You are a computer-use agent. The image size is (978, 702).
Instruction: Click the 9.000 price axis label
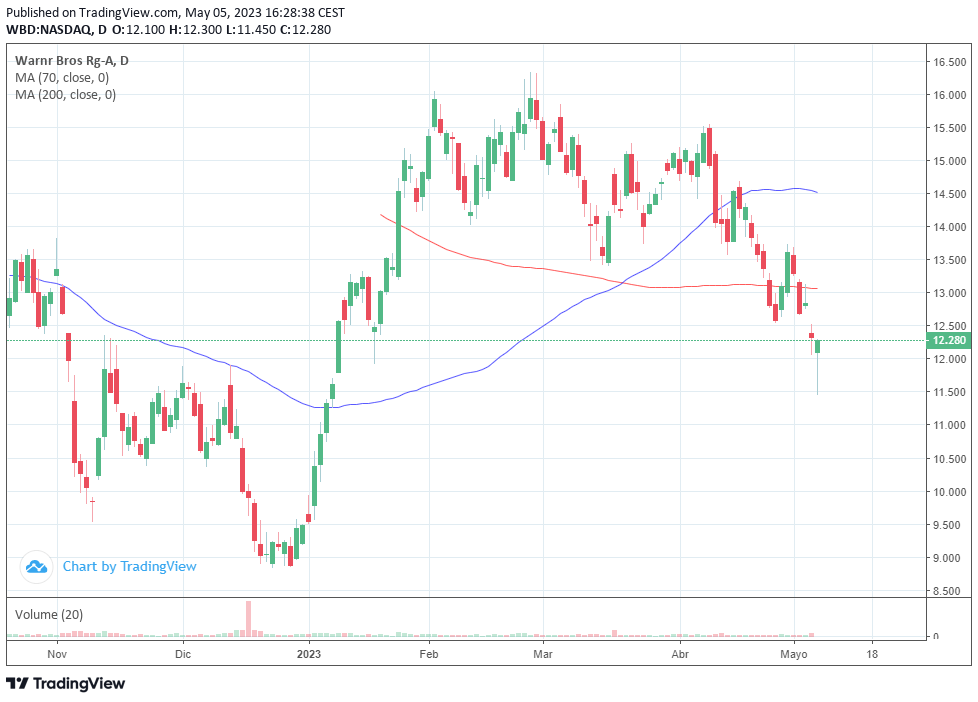tap(949, 558)
